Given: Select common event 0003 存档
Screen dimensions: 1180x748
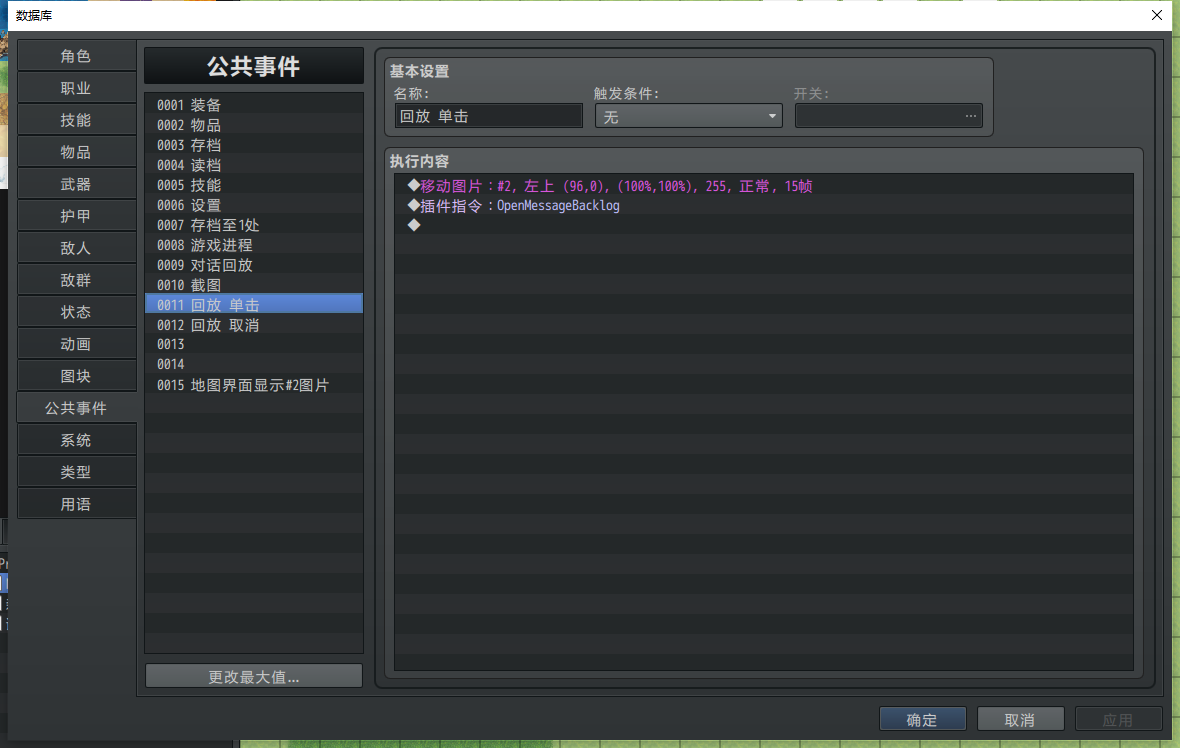Looking at the screenshot, I should 254,144.
